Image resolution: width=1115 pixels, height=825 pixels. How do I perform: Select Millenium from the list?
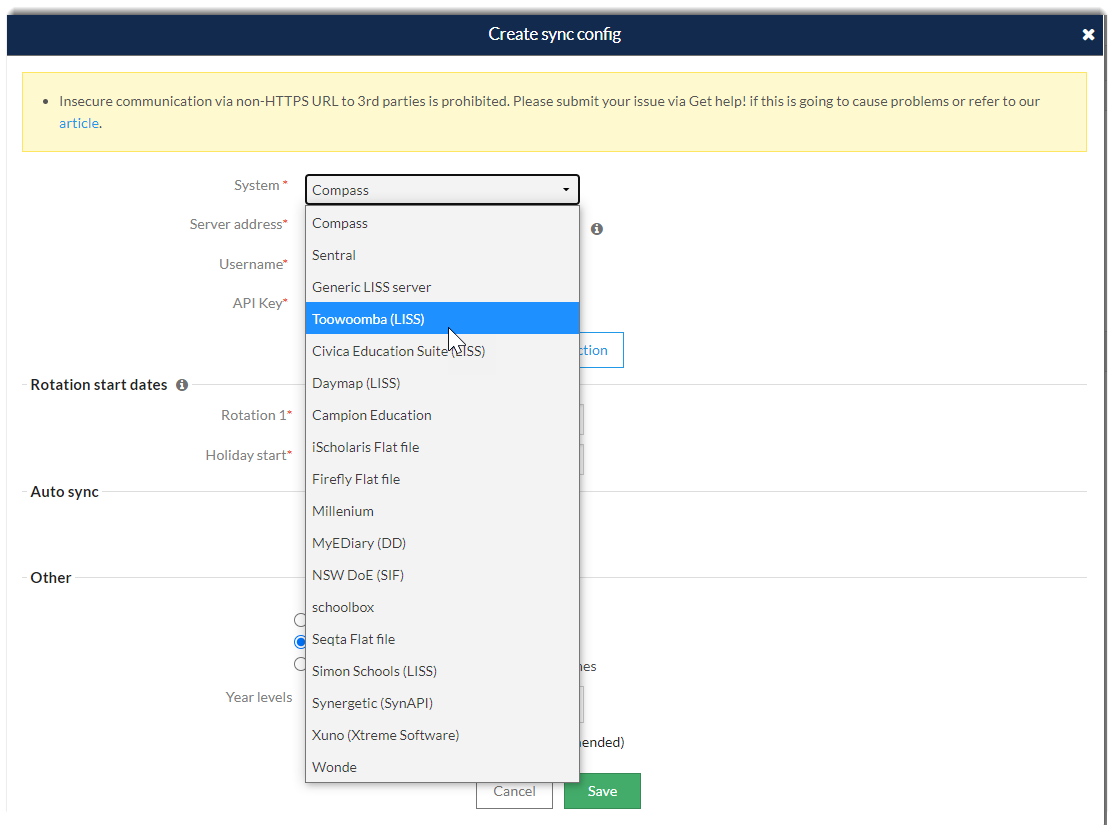click(442, 511)
